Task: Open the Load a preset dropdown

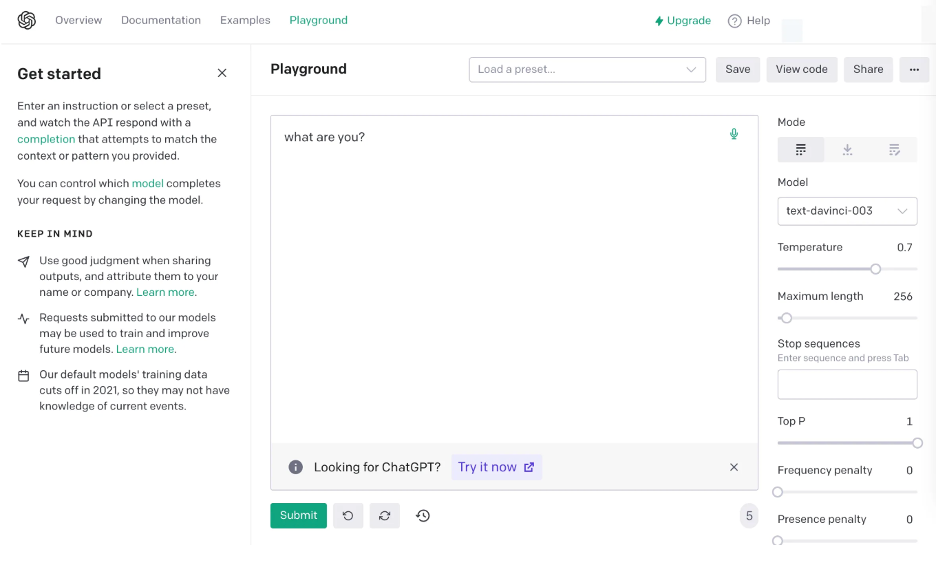Action: [587, 69]
